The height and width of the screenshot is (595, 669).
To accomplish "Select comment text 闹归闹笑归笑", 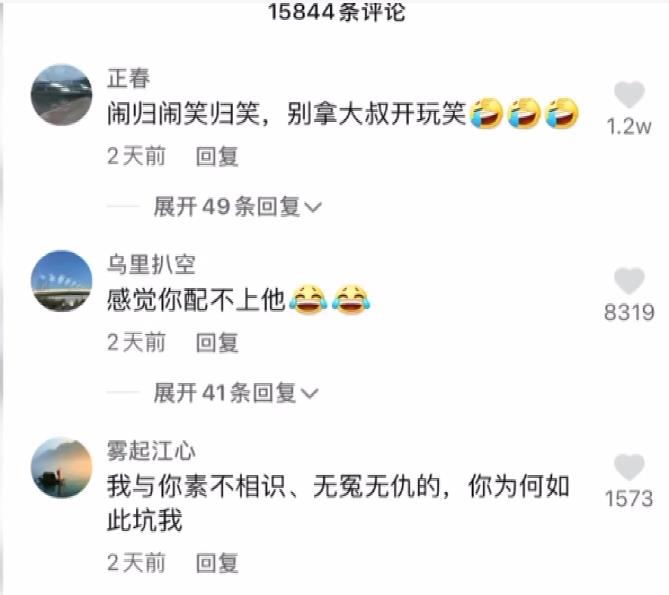I will coord(183,114).
